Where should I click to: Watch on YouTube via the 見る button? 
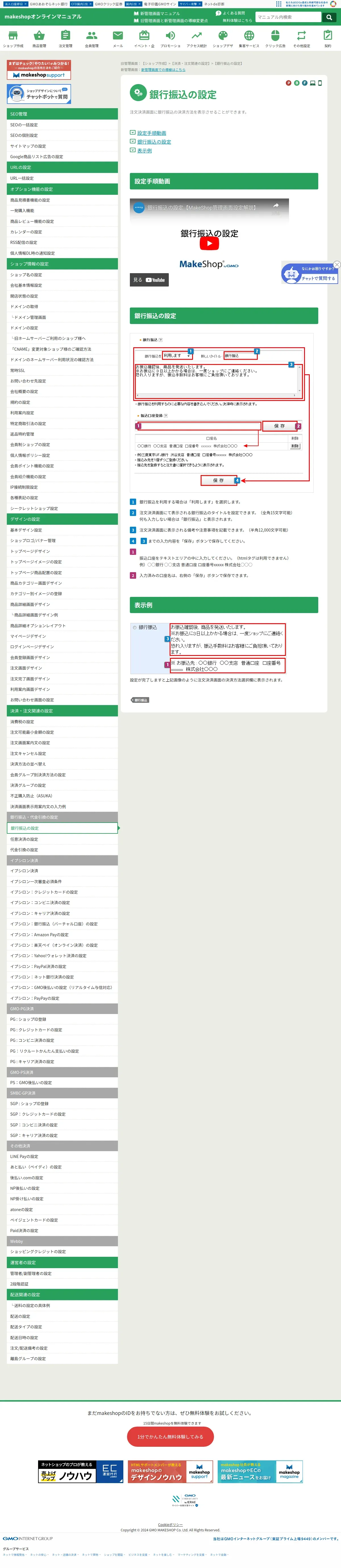149,280
